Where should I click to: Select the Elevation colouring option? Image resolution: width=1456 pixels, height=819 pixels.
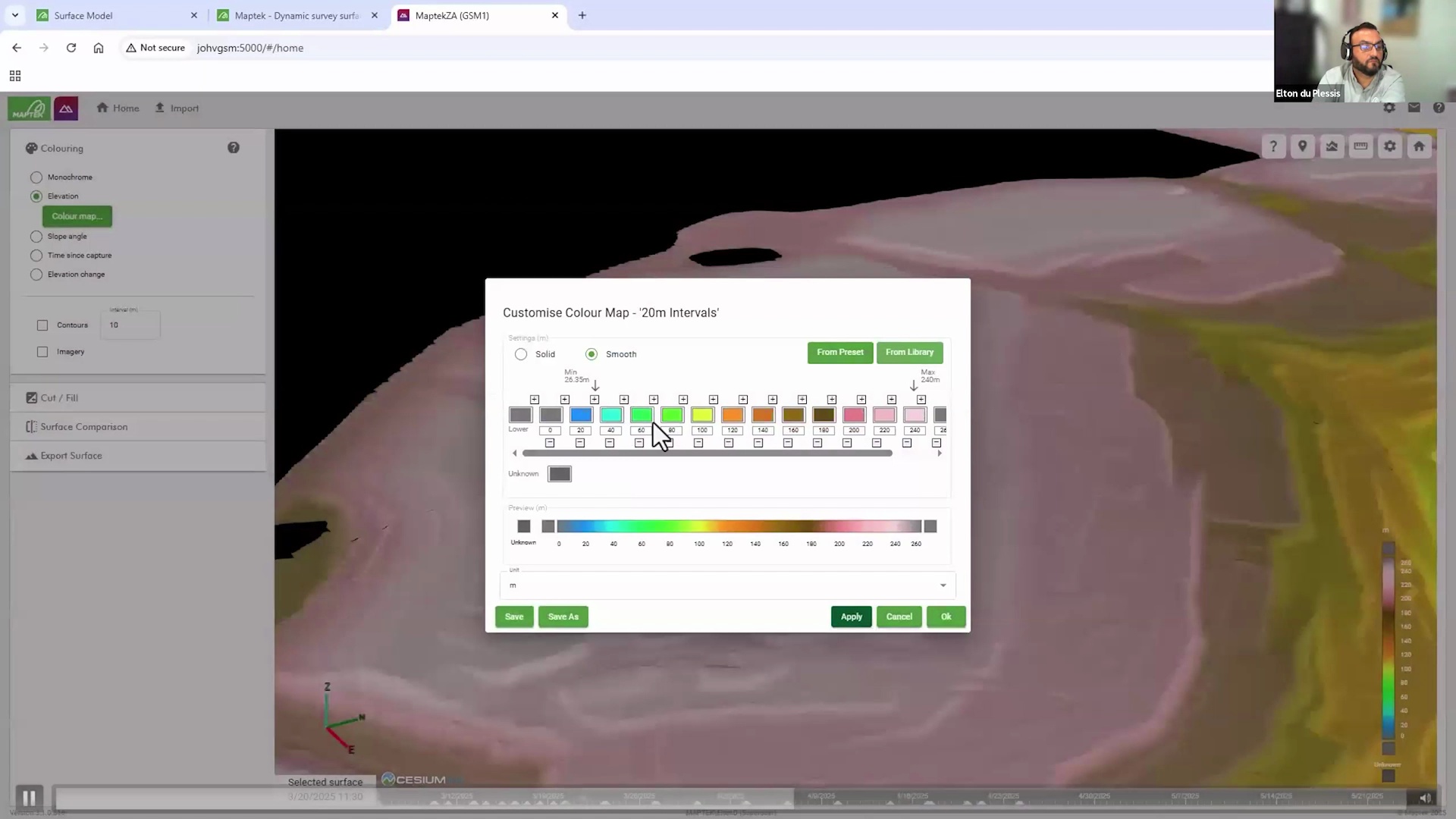click(x=36, y=196)
